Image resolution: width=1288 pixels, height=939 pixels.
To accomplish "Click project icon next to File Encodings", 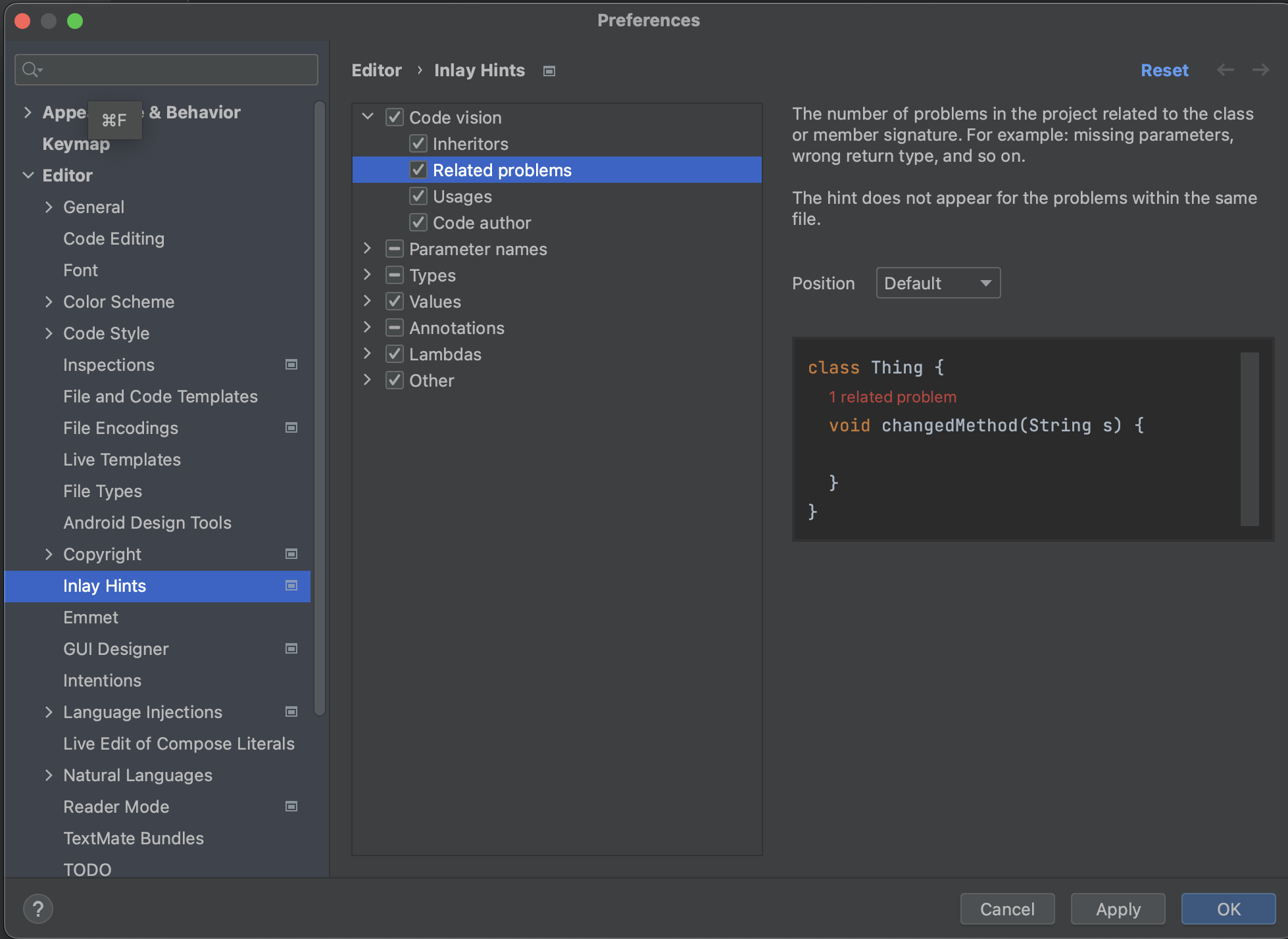I will (291, 427).
